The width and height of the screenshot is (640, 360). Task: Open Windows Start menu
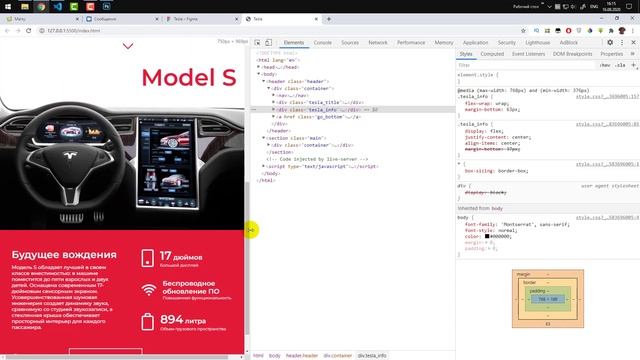point(8,7)
